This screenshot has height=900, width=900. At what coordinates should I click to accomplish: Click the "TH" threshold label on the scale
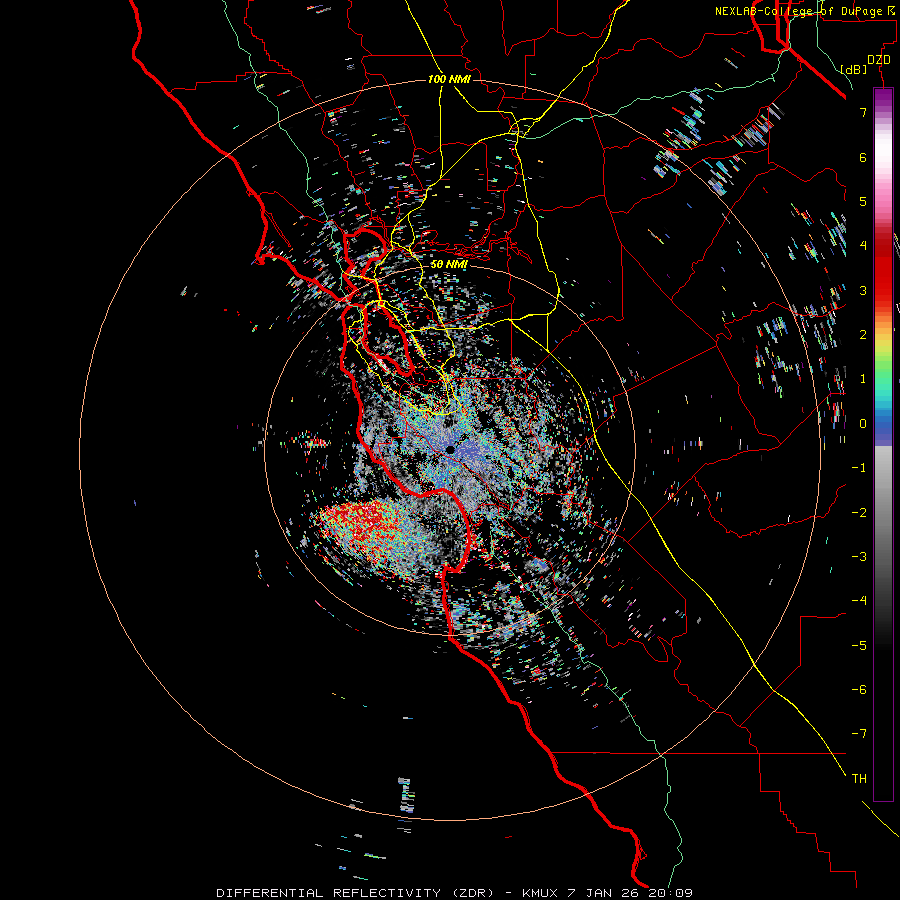859,779
